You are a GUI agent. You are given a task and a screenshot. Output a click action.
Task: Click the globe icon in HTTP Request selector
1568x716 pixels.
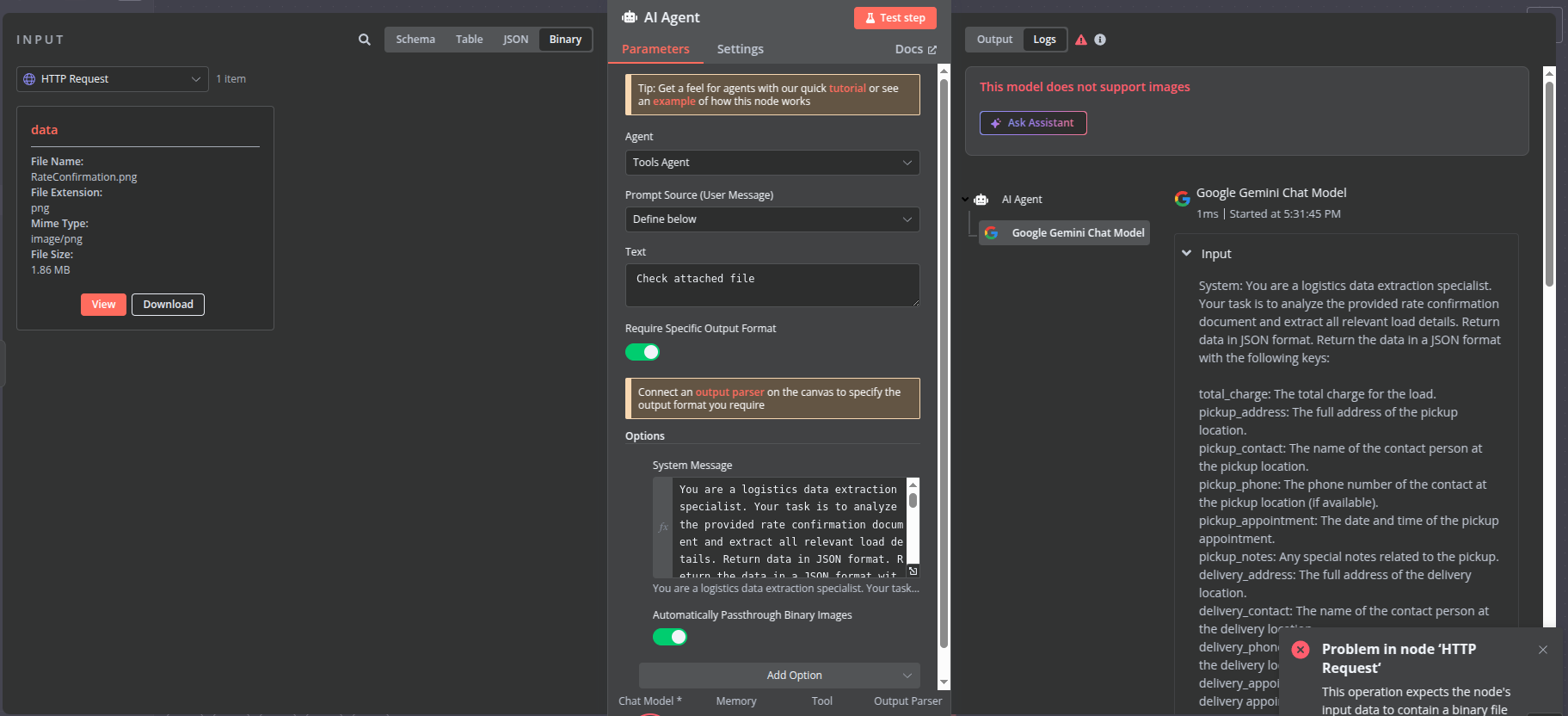tap(29, 79)
